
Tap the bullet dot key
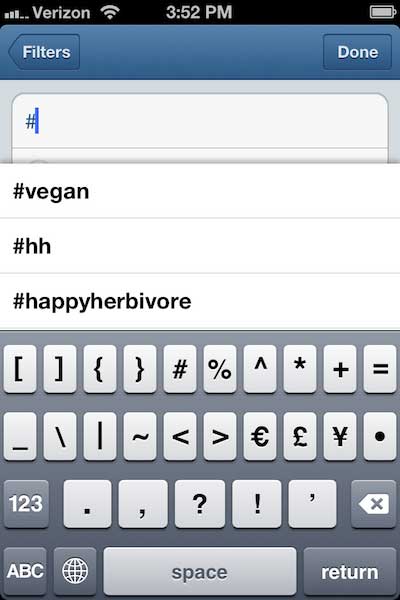[x=380, y=436]
